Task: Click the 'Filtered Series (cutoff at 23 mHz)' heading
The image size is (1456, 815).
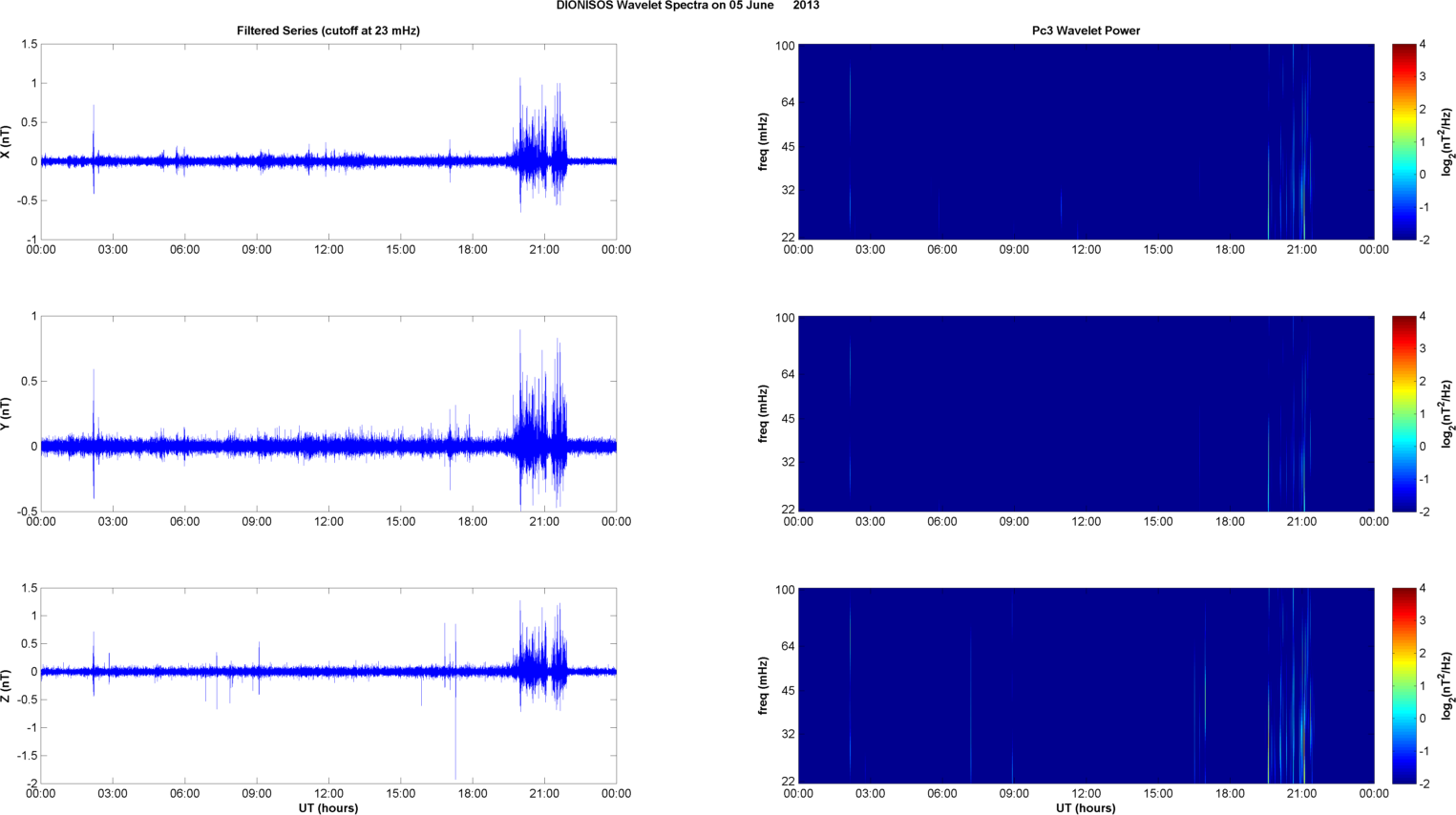Action: (x=328, y=31)
